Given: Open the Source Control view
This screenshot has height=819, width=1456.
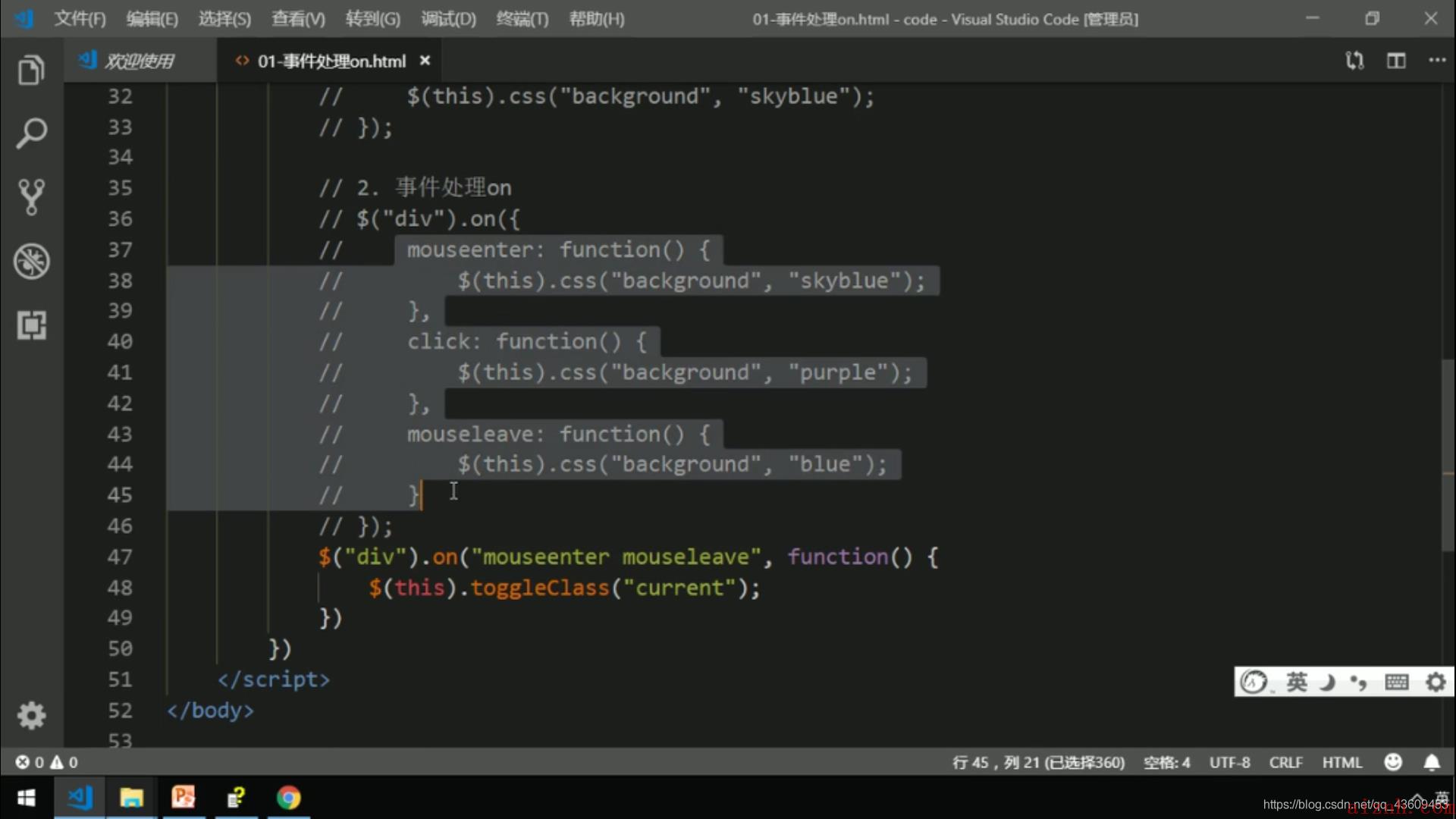Looking at the screenshot, I should pos(31,197).
